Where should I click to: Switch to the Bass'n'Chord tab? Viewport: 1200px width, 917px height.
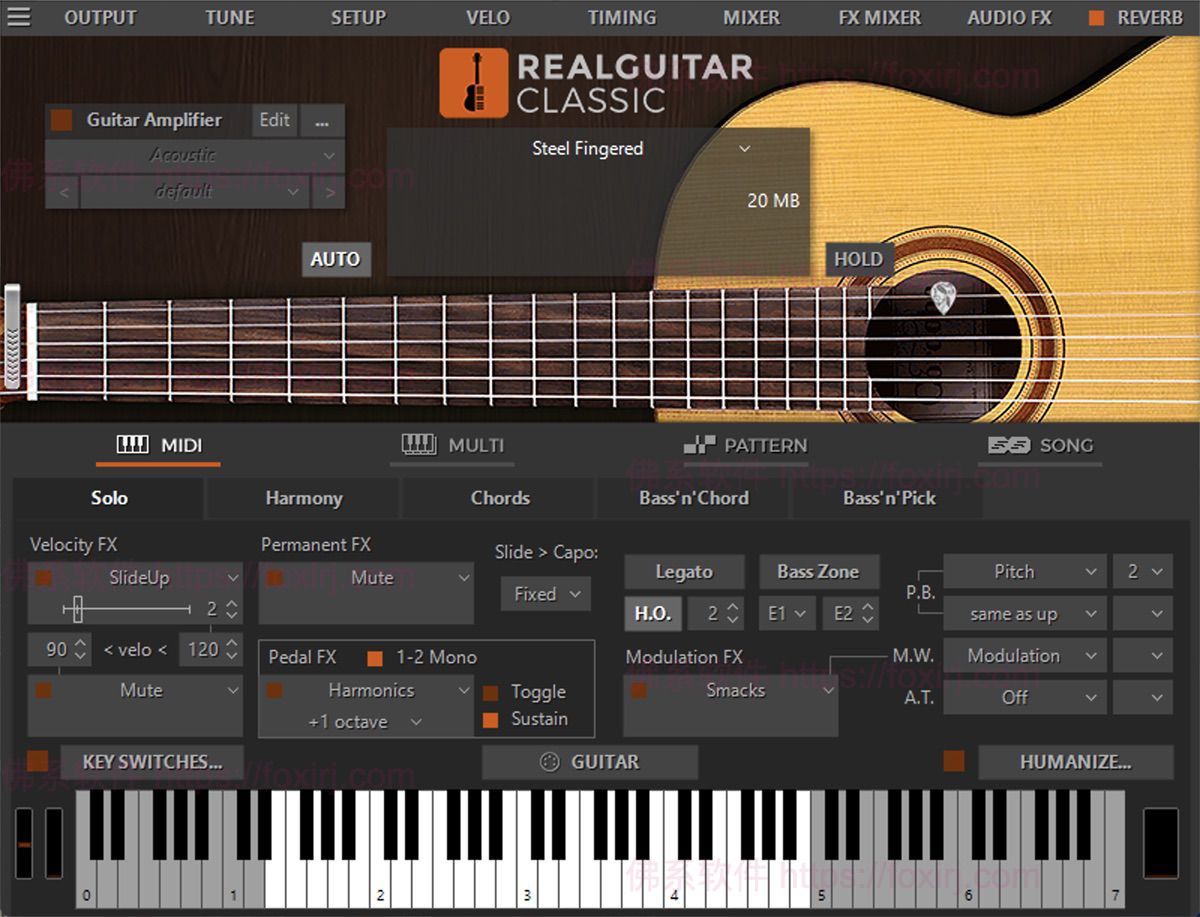click(693, 498)
